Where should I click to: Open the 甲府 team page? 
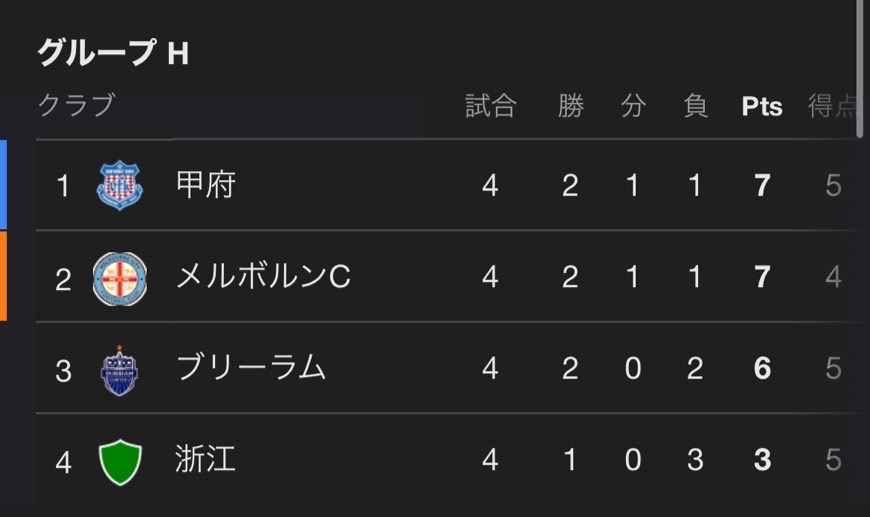pyautogui.click(x=206, y=185)
